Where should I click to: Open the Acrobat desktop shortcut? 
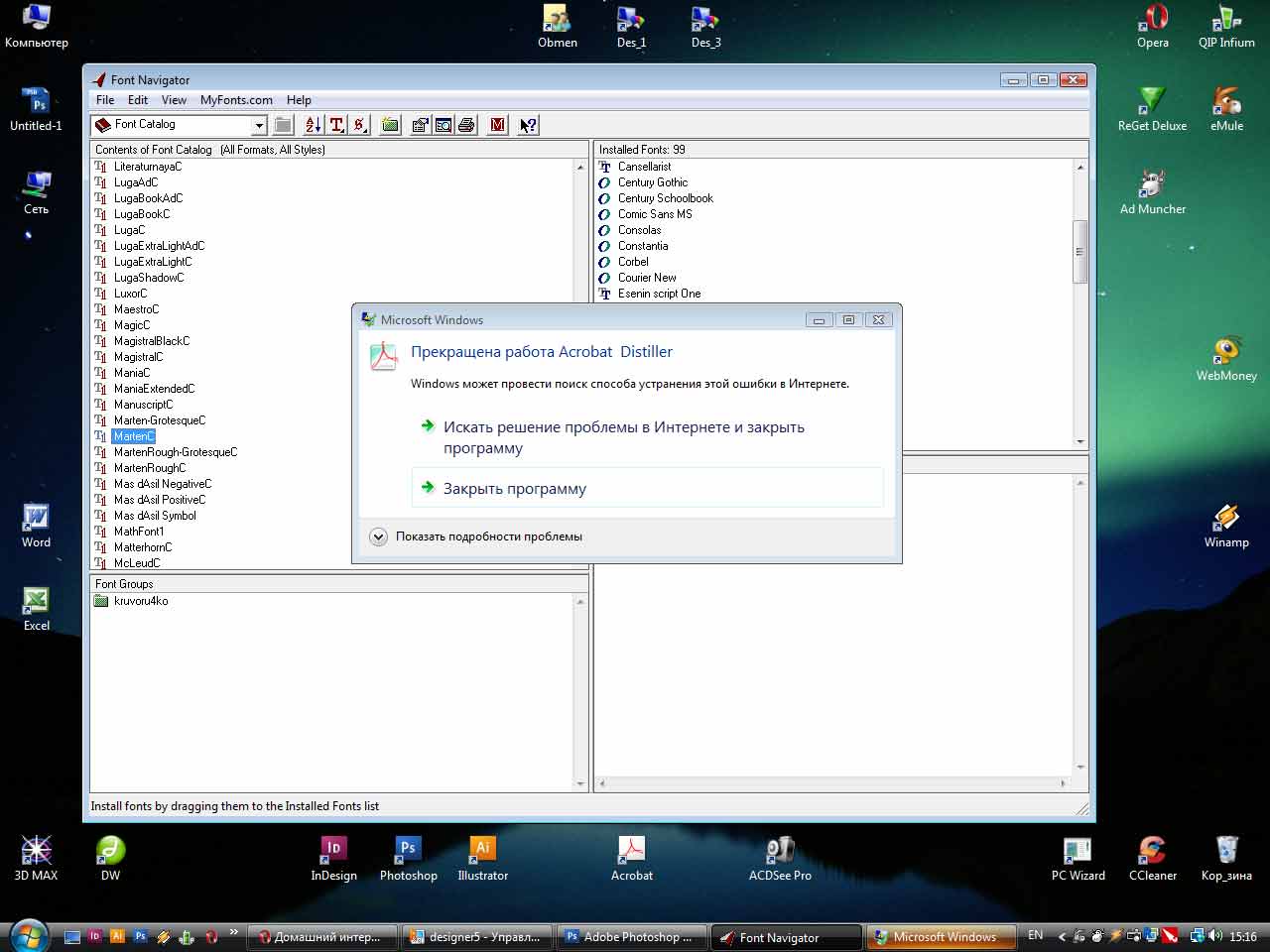(x=631, y=859)
